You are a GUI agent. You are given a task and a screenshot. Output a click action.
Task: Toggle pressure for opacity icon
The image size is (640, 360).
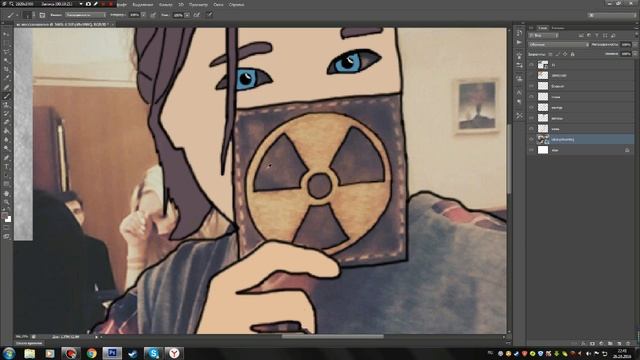coord(153,15)
